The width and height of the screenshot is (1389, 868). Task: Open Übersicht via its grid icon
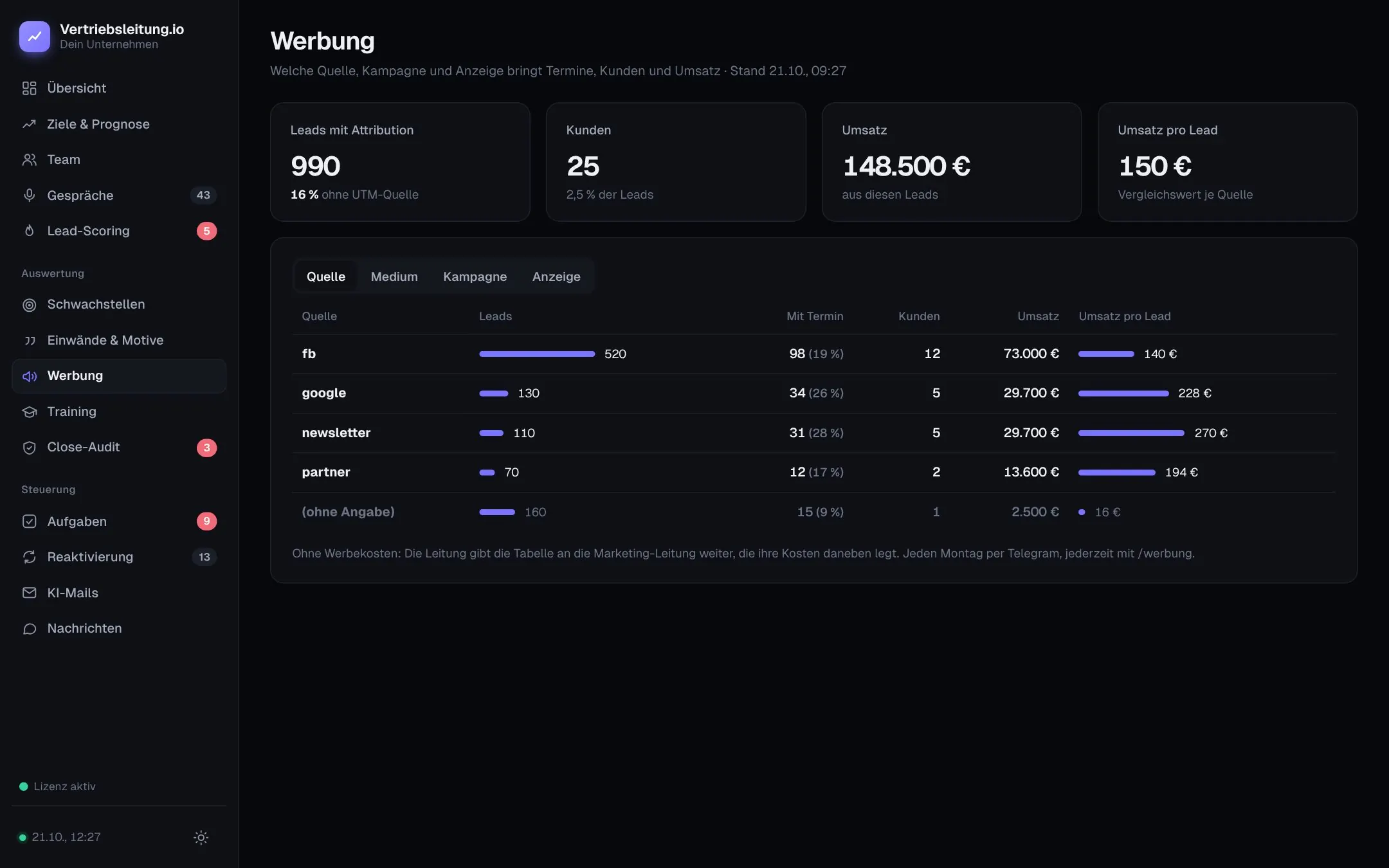point(30,88)
